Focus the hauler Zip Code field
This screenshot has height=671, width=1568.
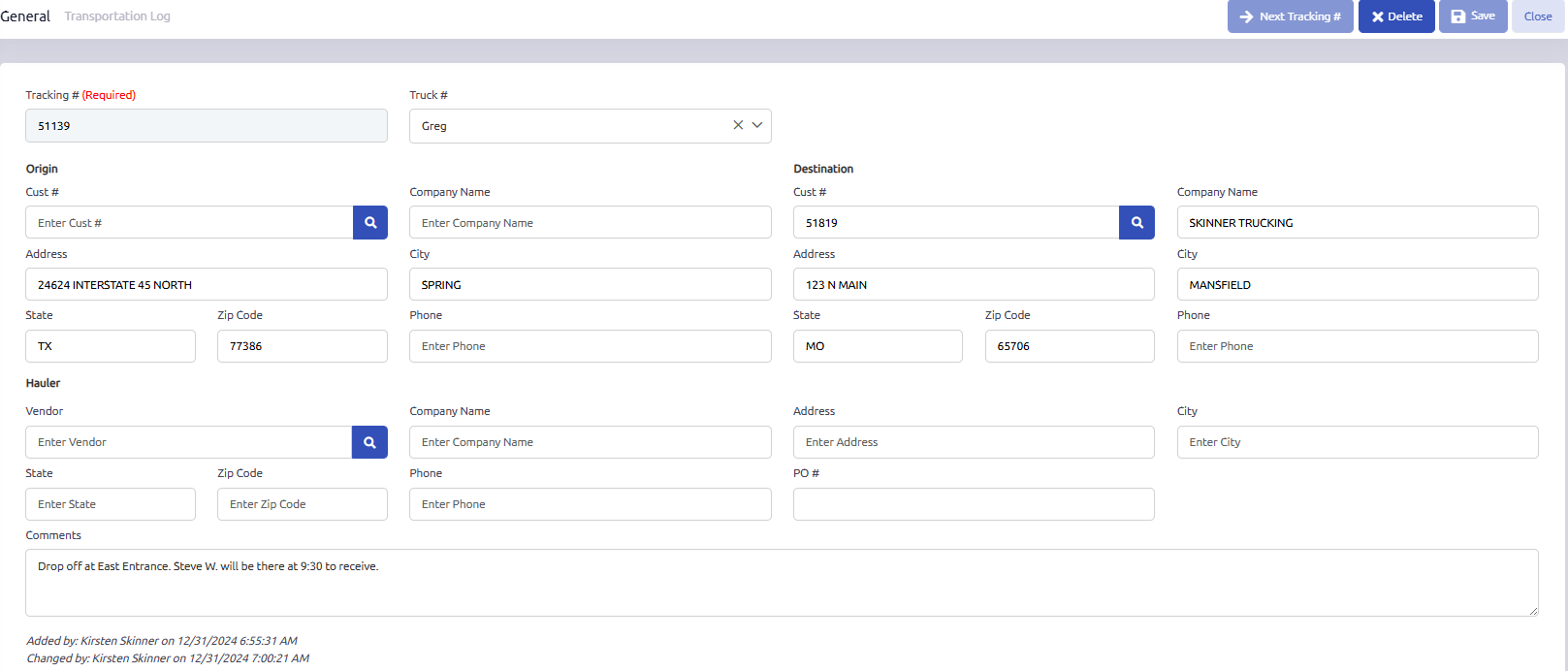tap(303, 504)
